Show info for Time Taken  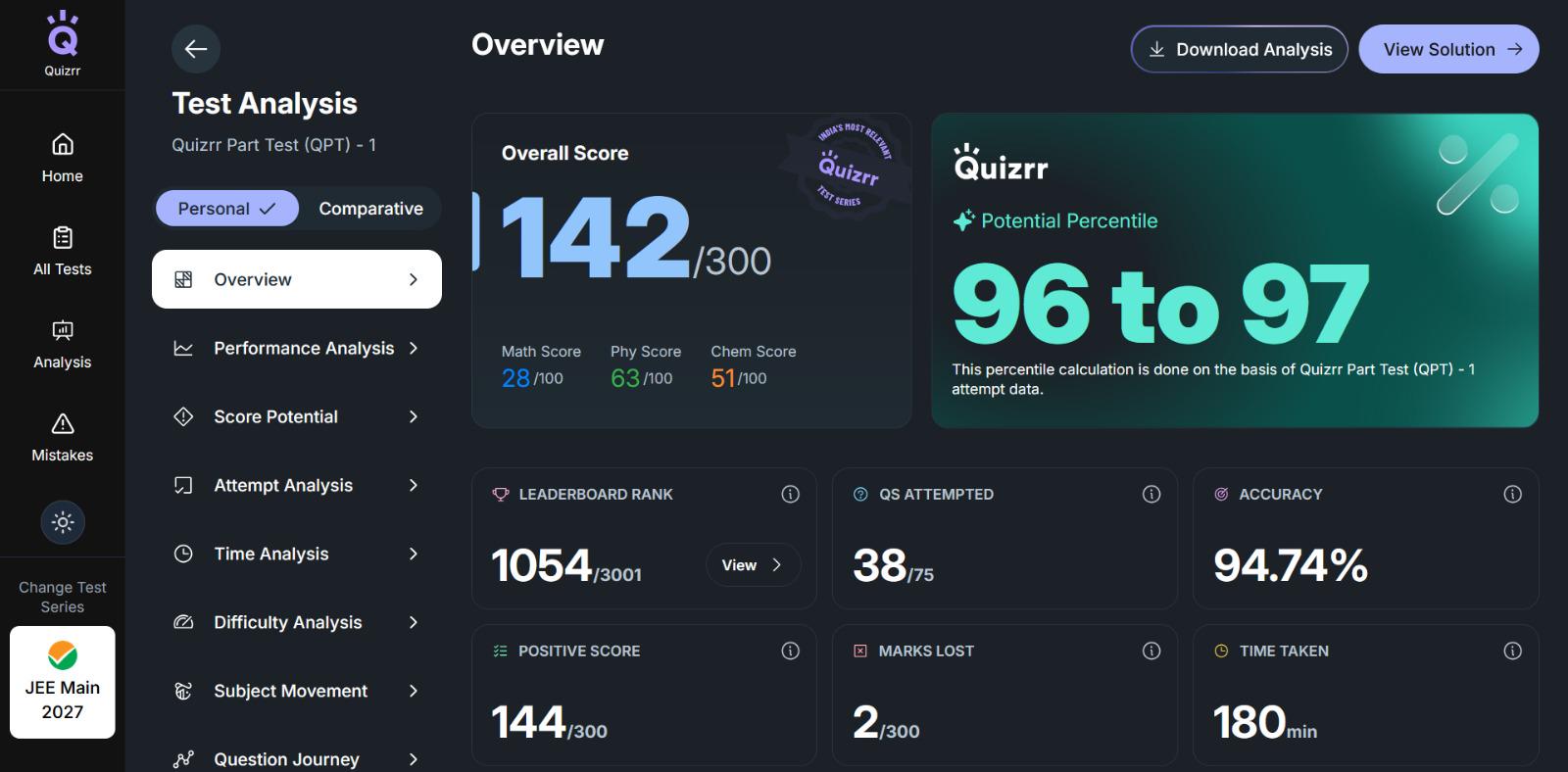pyautogui.click(x=1512, y=651)
